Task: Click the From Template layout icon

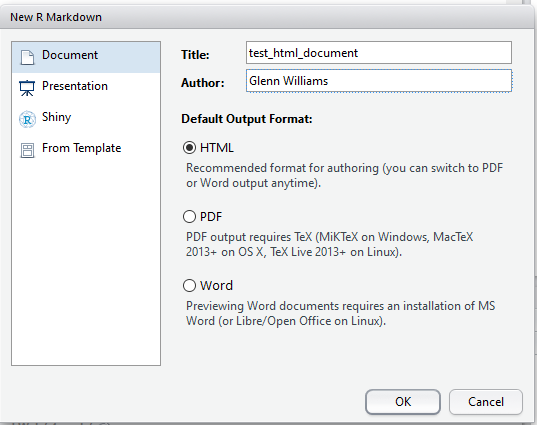Action: (27, 150)
